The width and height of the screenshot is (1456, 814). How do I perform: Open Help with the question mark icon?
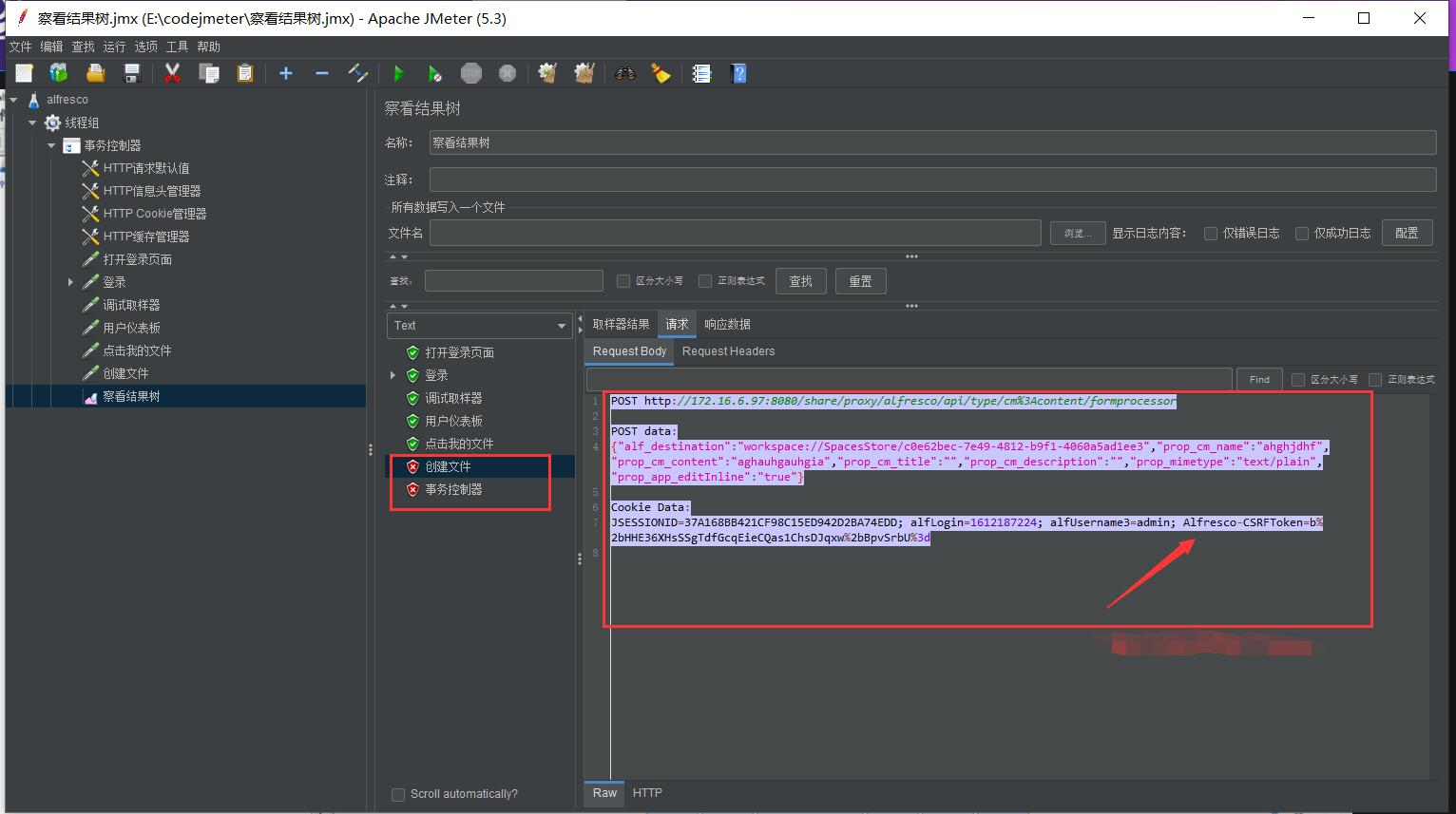point(738,73)
